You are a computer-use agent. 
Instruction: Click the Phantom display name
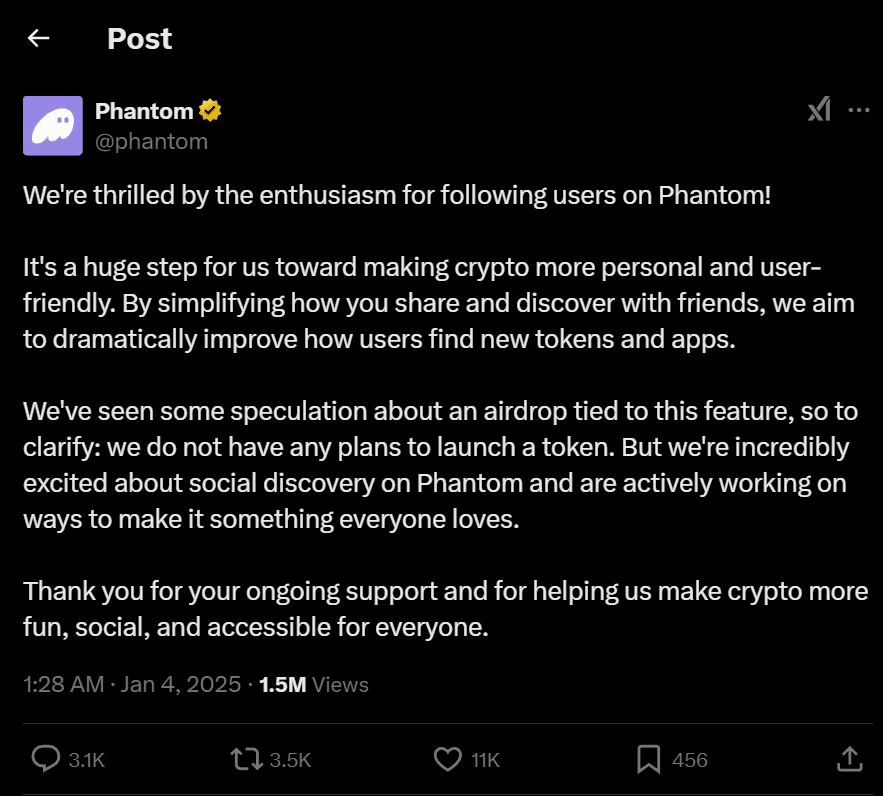point(144,111)
